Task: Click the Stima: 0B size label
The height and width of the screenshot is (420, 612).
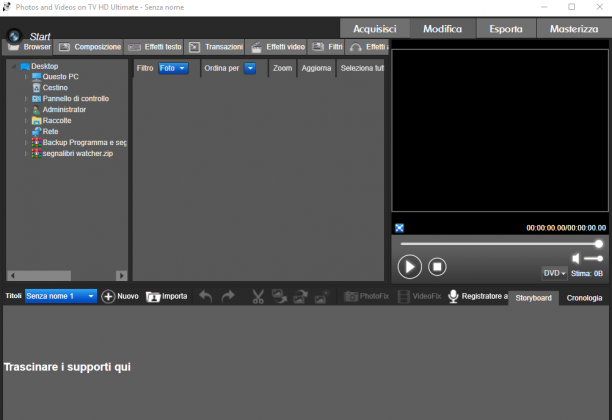Action: [x=587, y=273]
